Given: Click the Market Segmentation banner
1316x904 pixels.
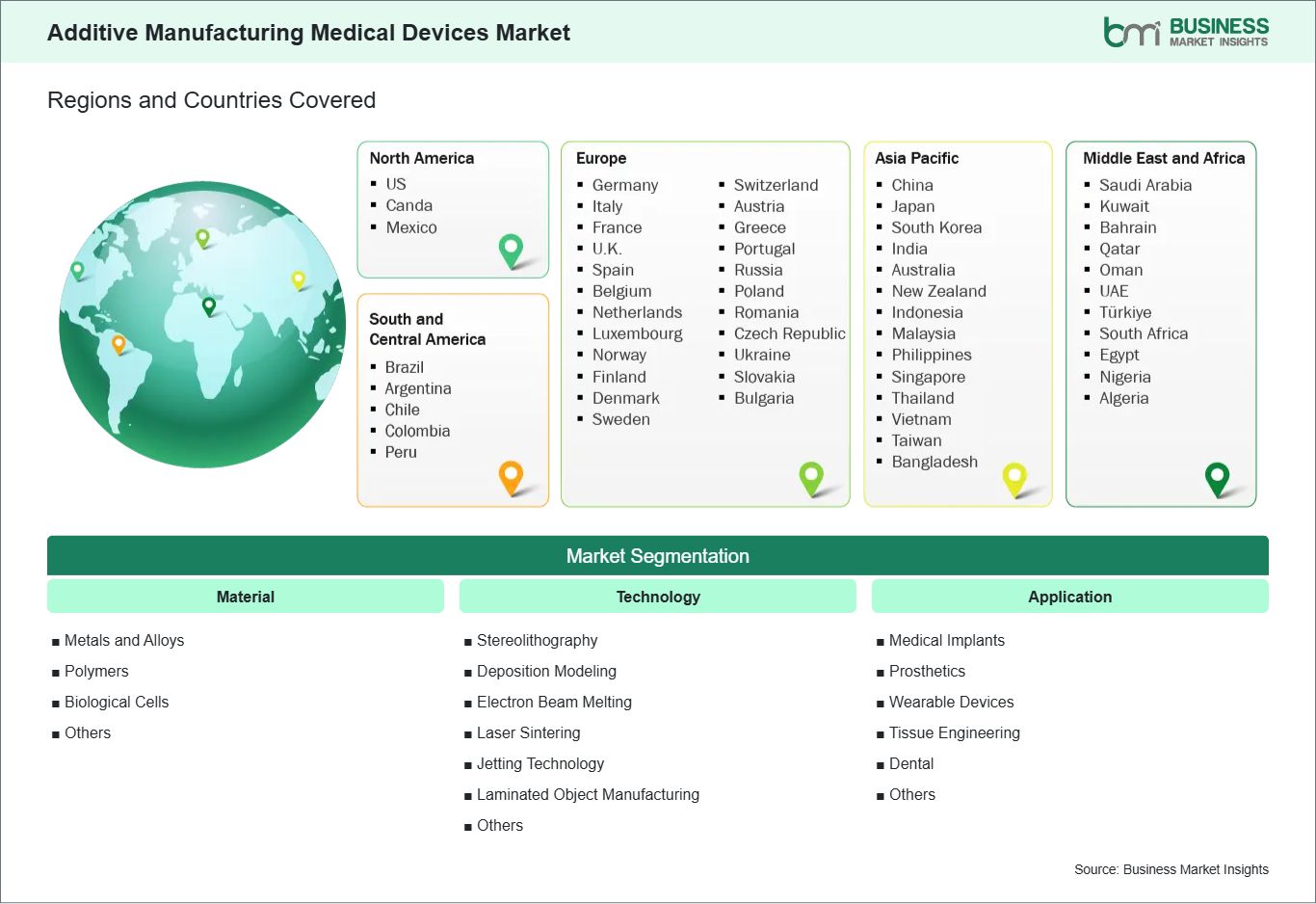Looking at the screenshot, I should click(x=658, y=556).
